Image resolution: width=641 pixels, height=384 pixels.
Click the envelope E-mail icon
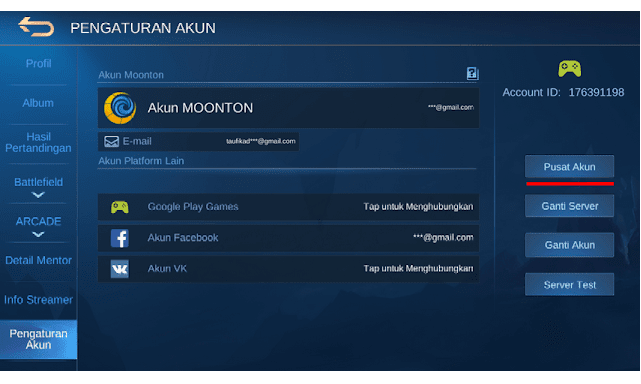(x=111, y=141)
